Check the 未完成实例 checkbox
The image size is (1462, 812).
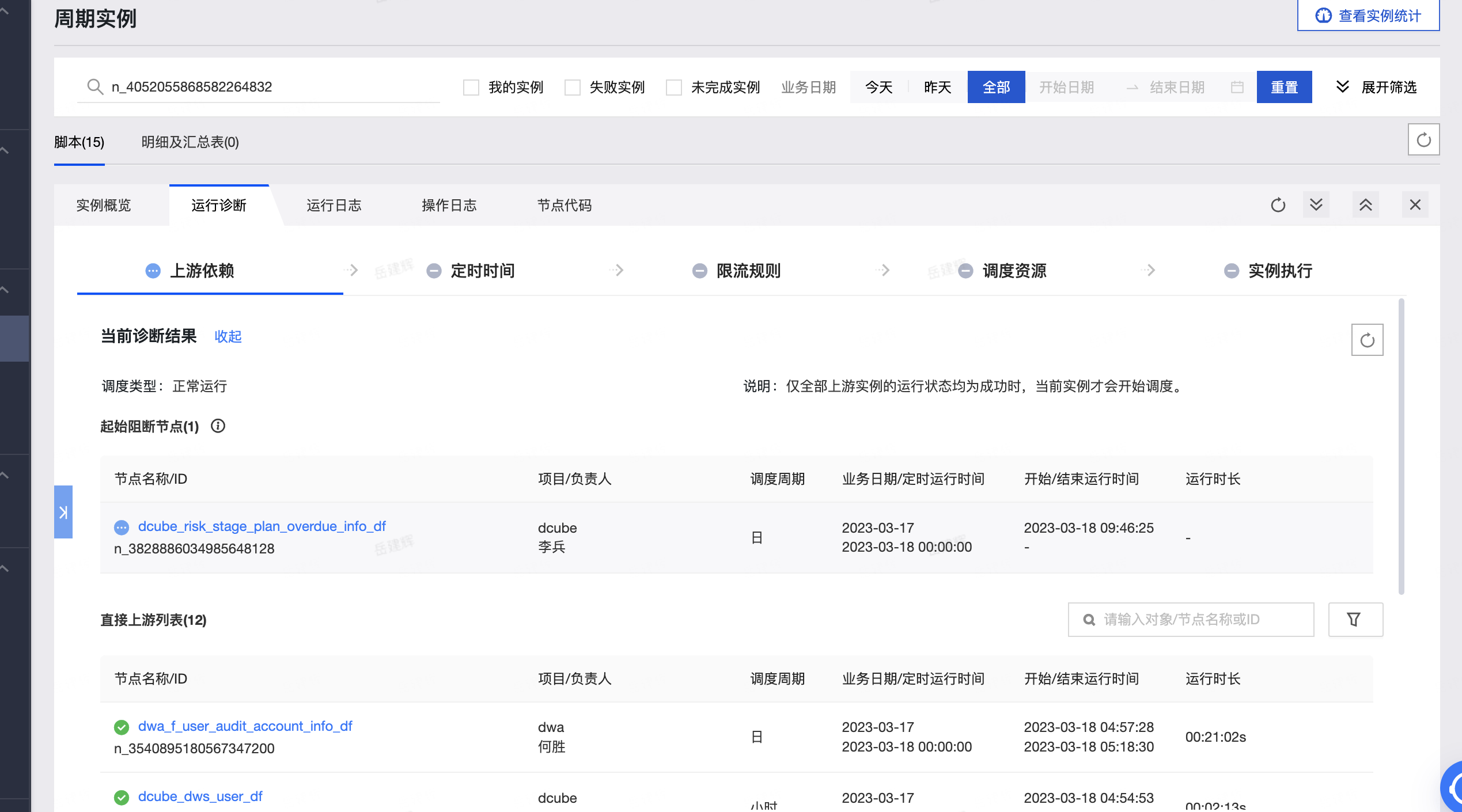coord(674,88)
